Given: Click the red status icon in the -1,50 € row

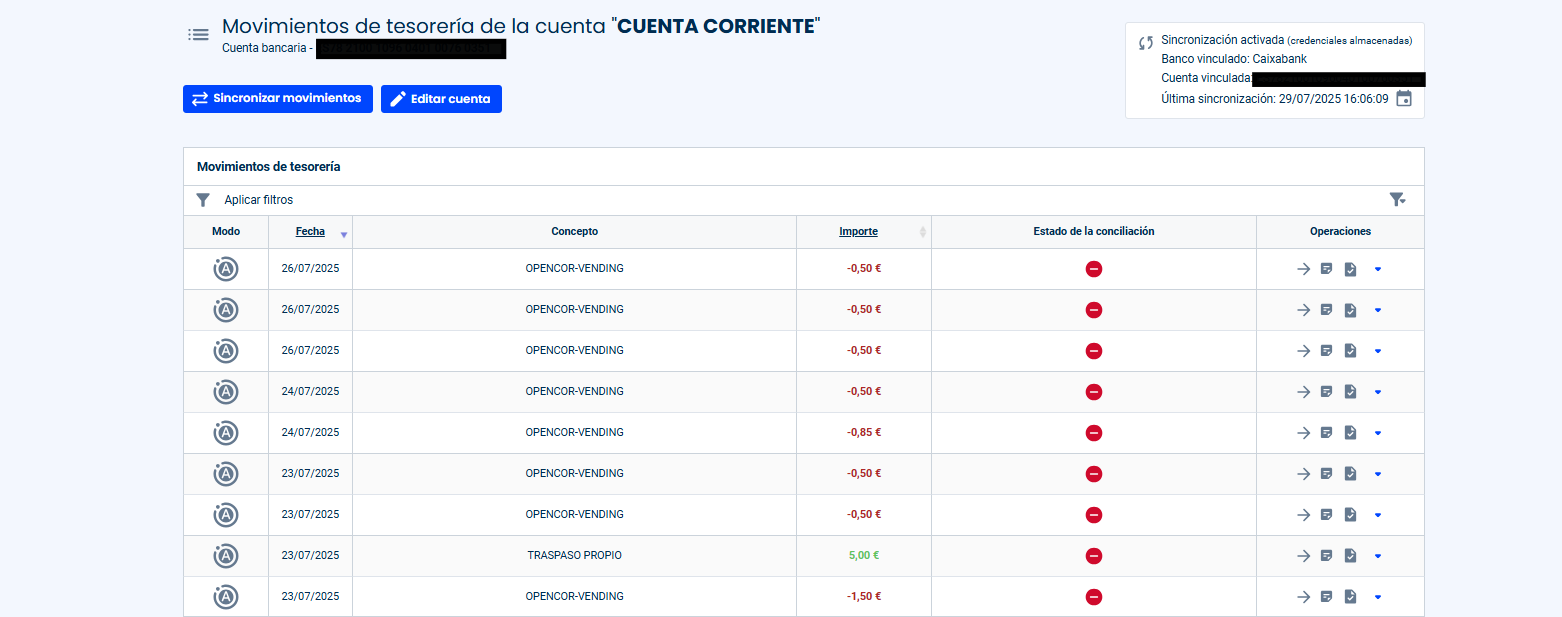Looking at the screenshot, I should [1094, 597].
